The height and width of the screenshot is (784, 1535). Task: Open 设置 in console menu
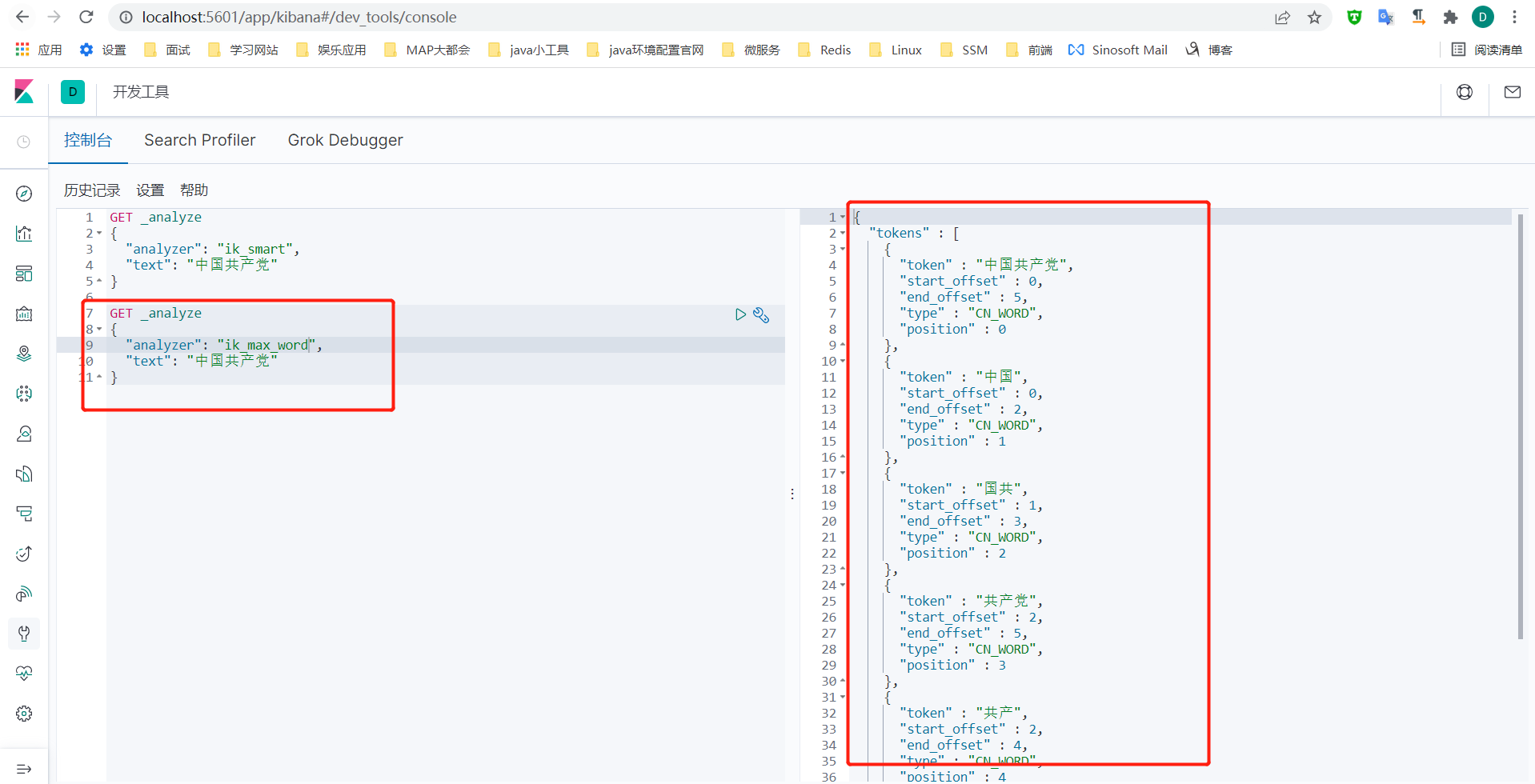coord(150,190)
